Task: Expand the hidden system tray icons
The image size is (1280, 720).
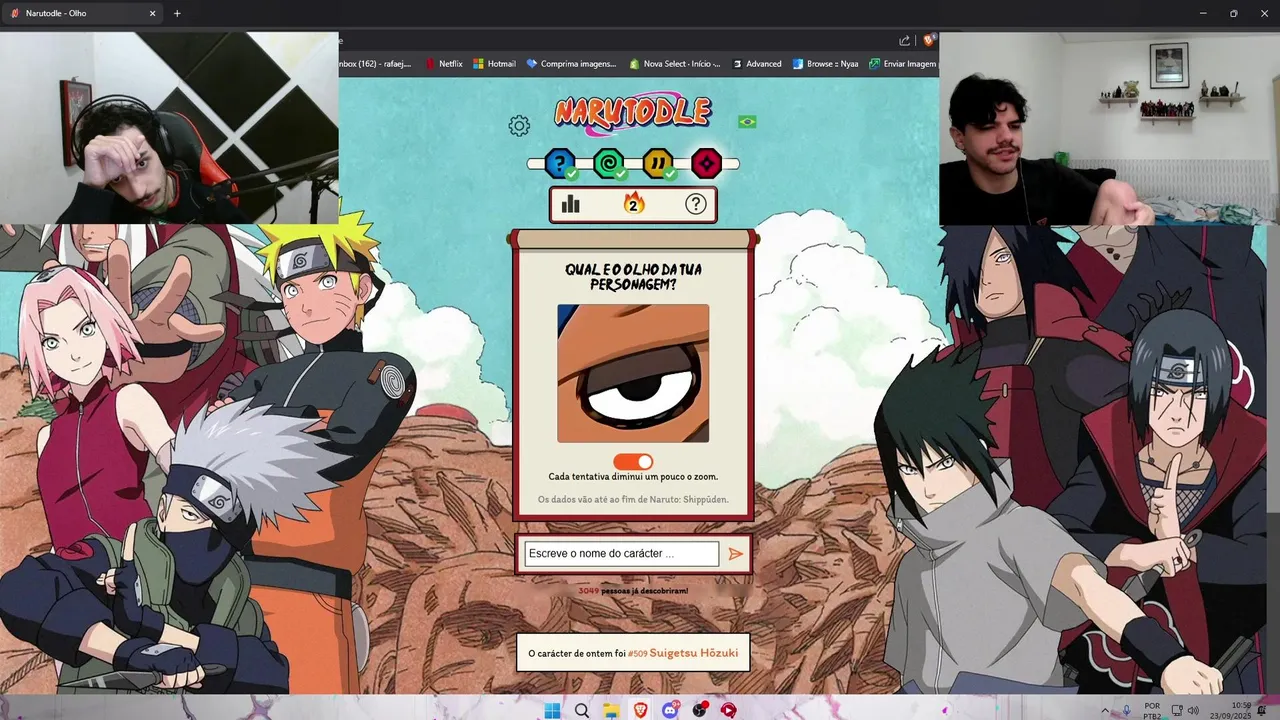Action: coord(1104,710)
